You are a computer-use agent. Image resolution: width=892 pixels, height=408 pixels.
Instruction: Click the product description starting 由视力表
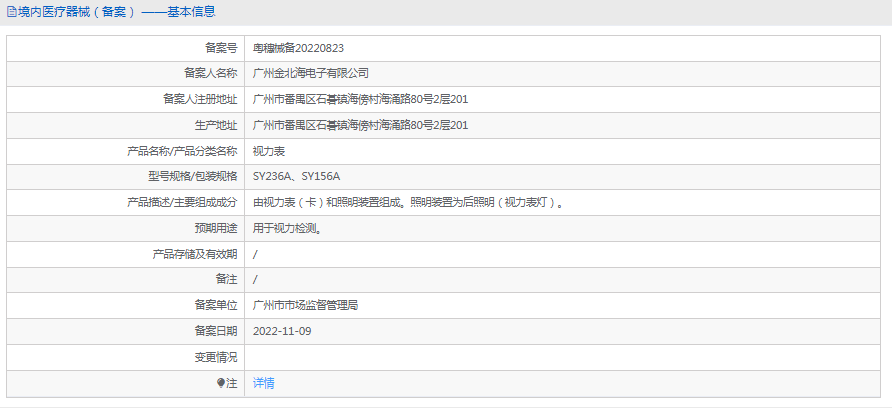(x=410, y=203)
